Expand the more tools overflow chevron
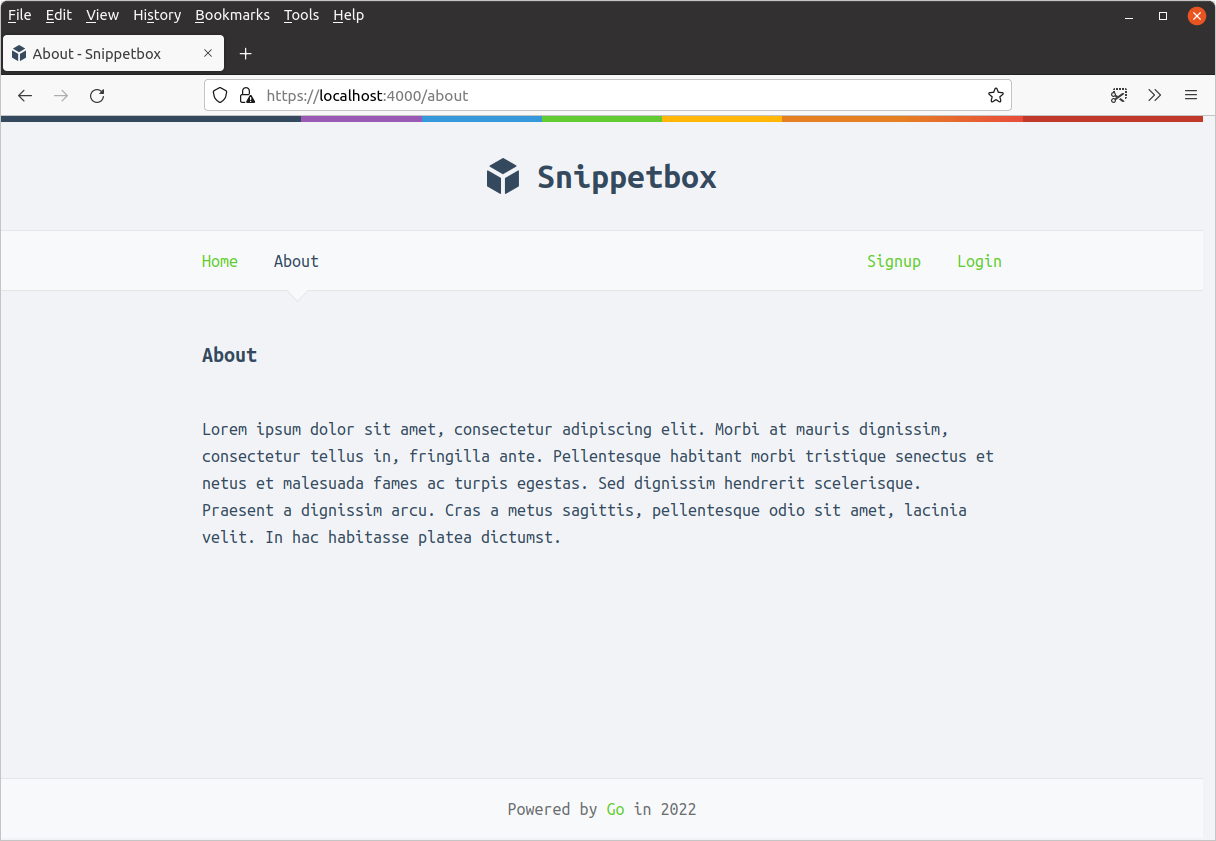This screenshot has height=841, width=1216. coord(1155,96)
